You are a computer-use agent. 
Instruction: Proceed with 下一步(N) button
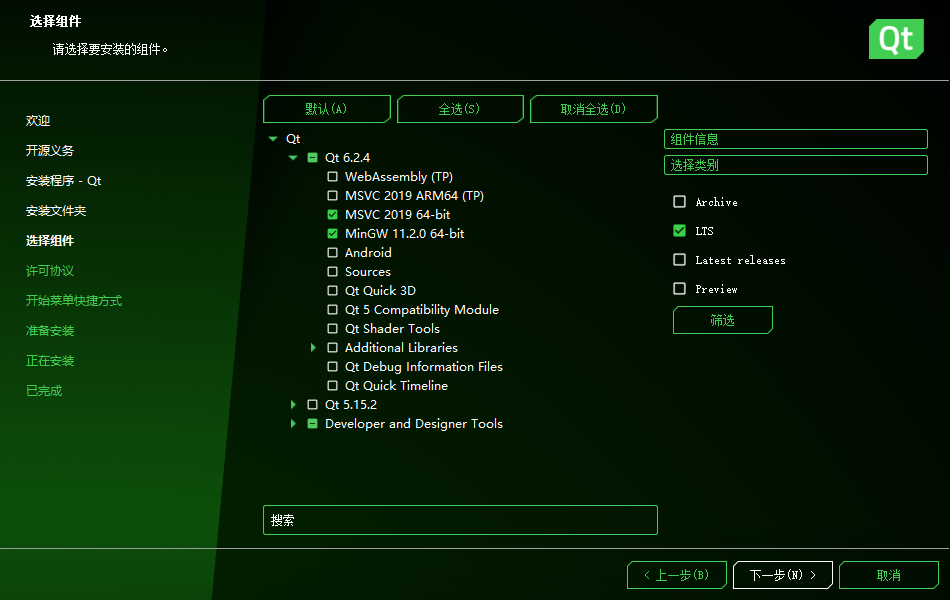783,575
